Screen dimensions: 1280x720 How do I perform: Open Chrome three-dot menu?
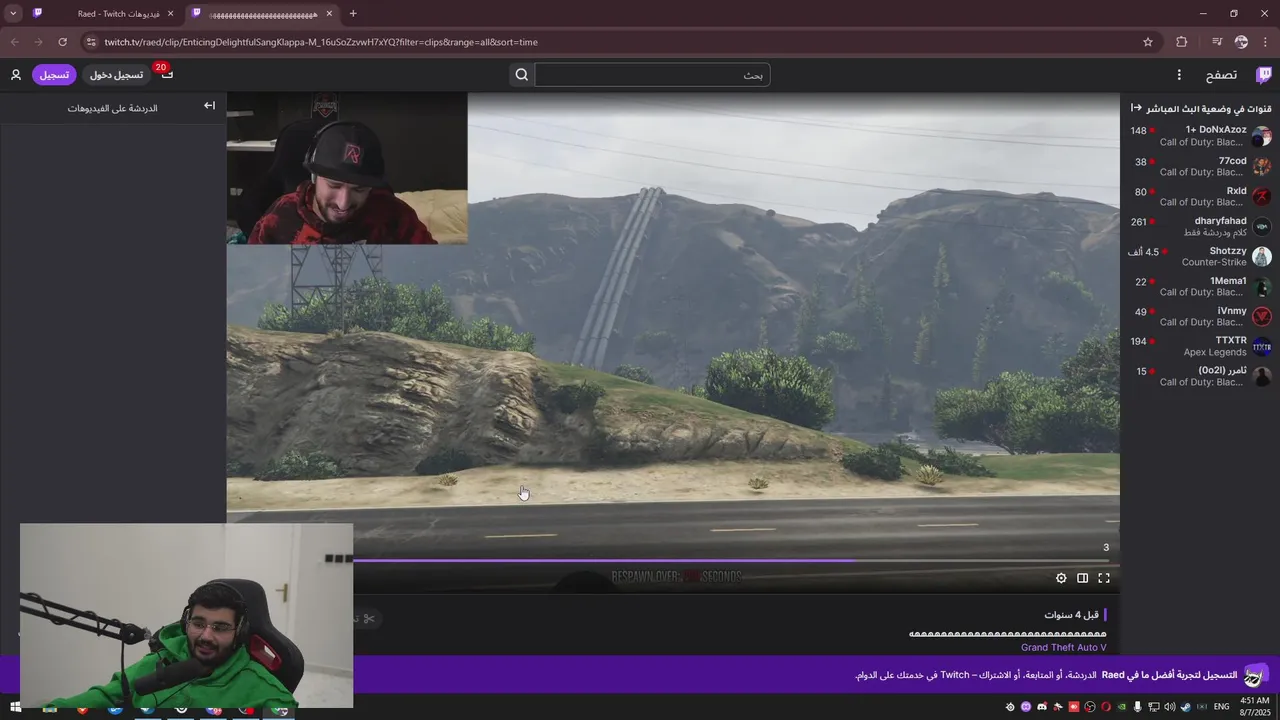(1266, 42)
